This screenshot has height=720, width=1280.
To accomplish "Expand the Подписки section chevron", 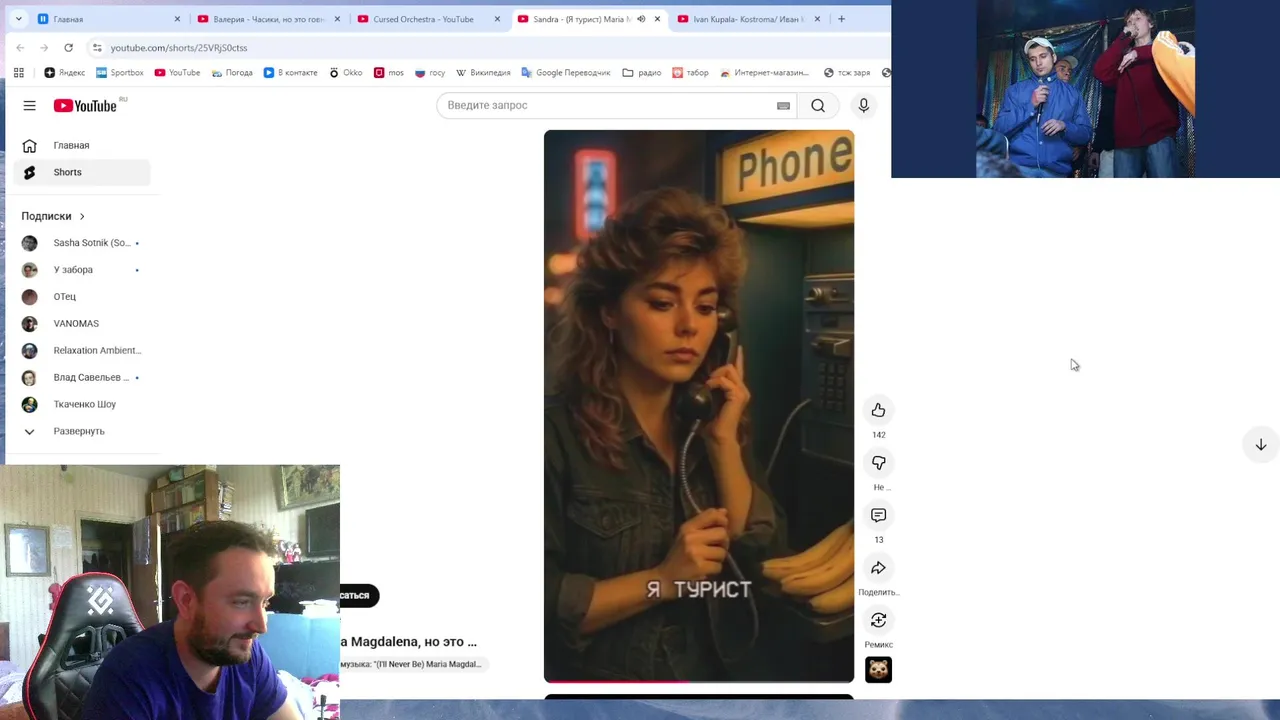I will coord(82,216).
